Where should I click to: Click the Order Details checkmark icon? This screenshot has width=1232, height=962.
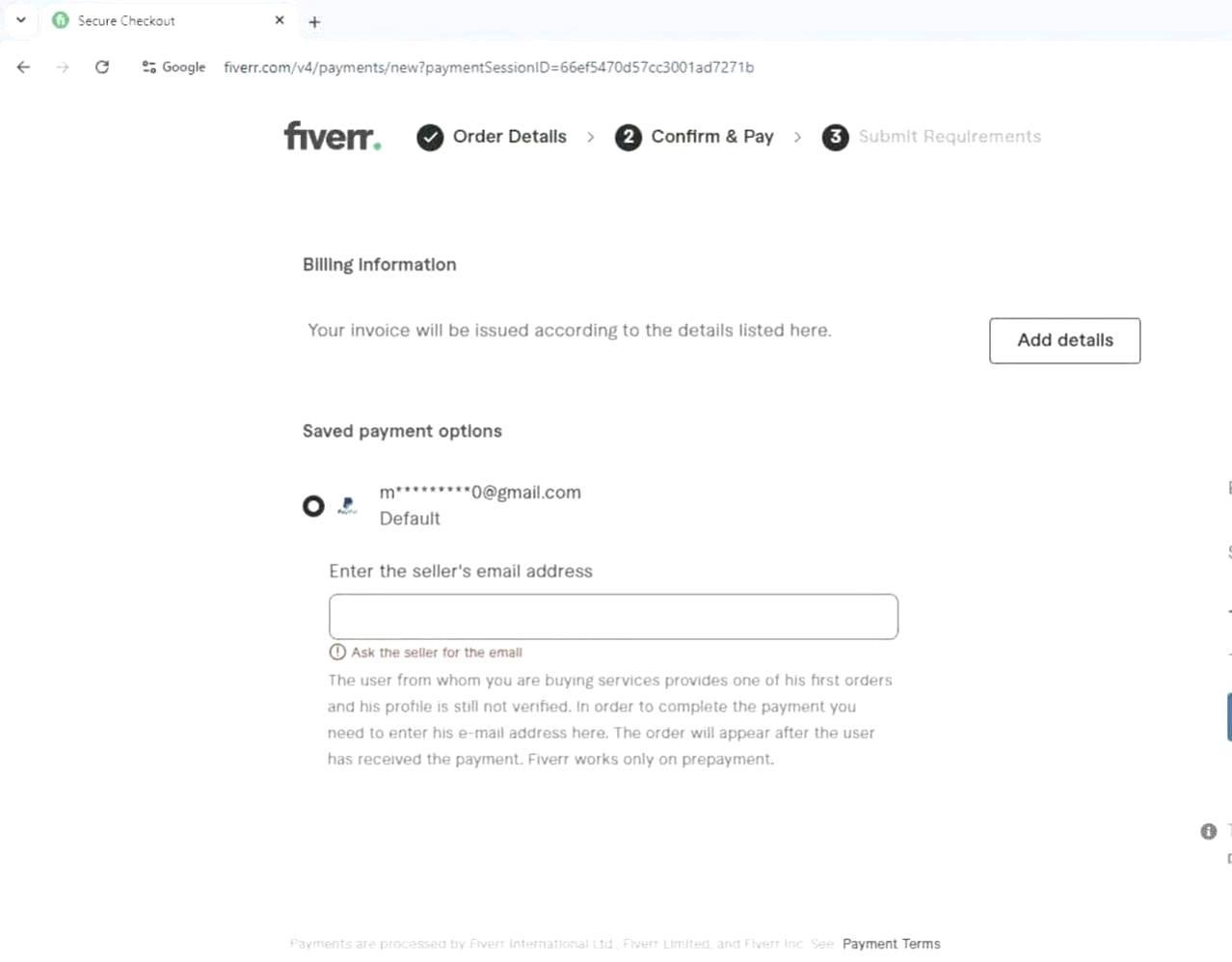tap(430, 138)
